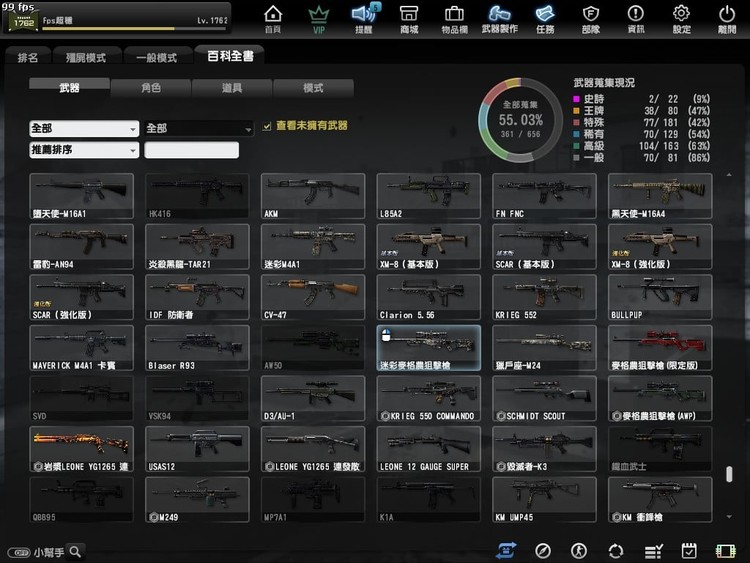Select the KRIEG 552 weapon card

tap(544, 297)
